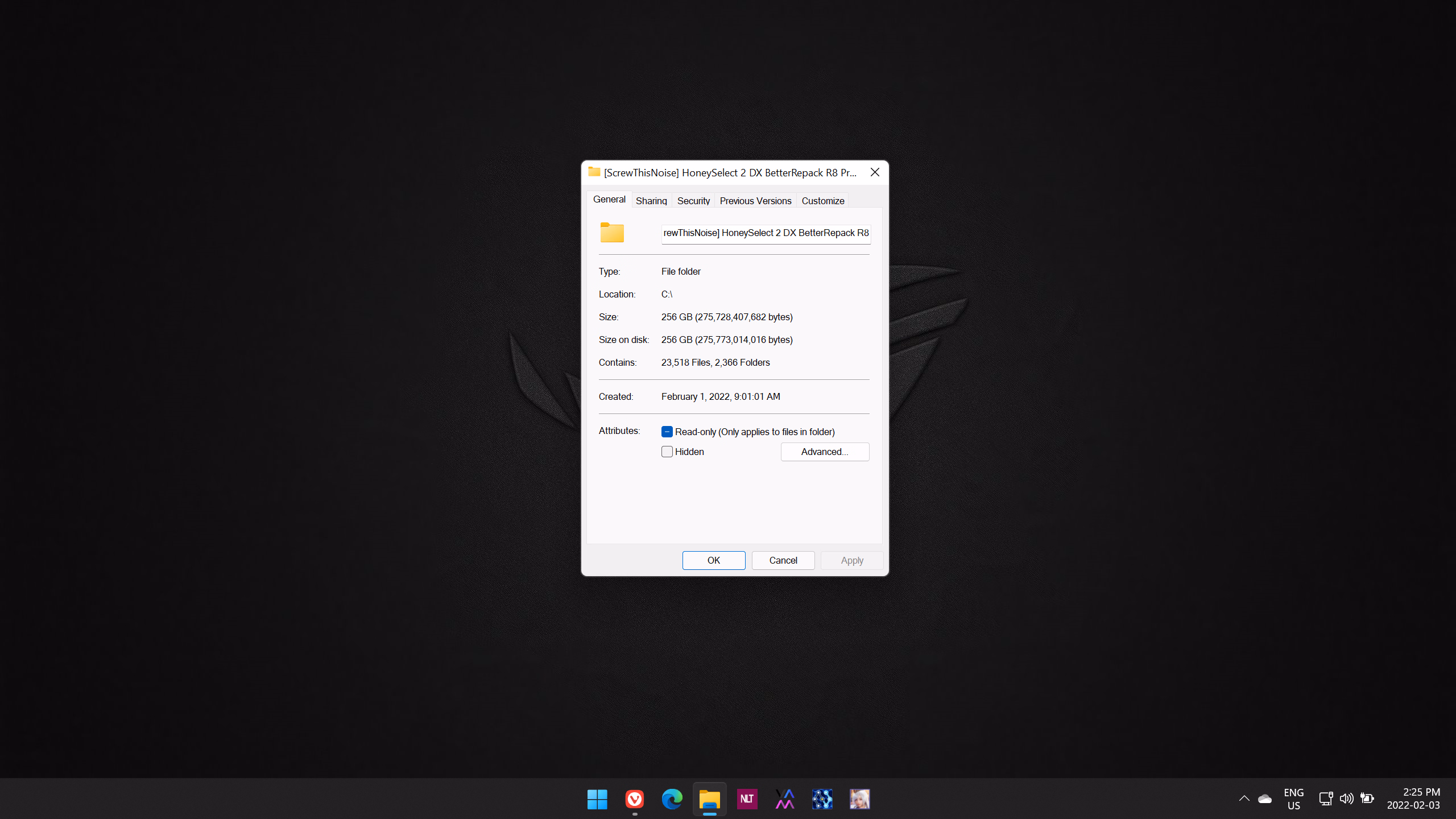Click the OneDrive cloud tray icon

(1265, 799)
